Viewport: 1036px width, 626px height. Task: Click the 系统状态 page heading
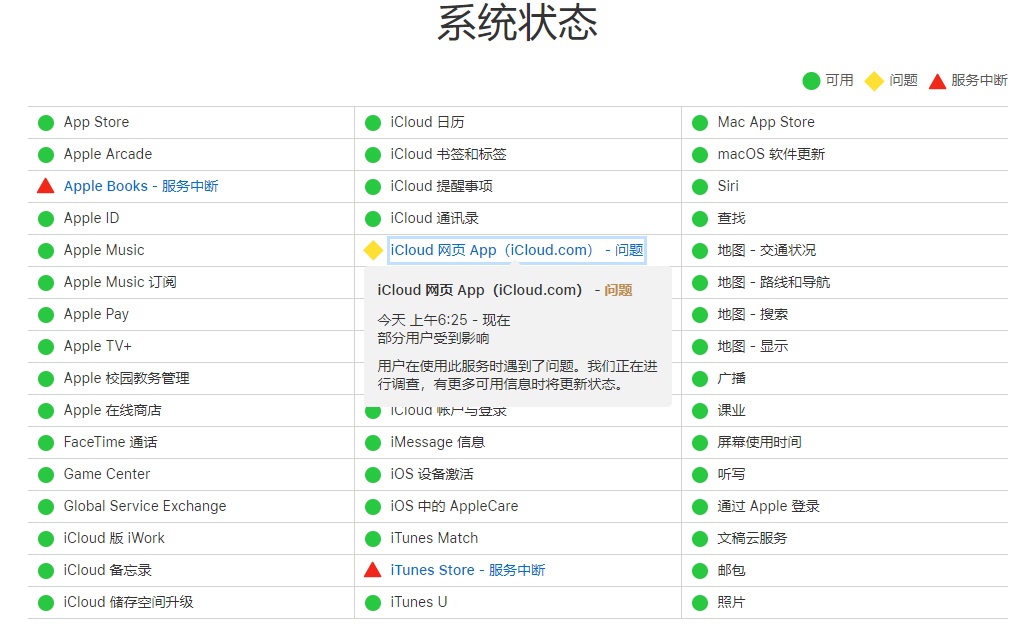tap(517, 22)
